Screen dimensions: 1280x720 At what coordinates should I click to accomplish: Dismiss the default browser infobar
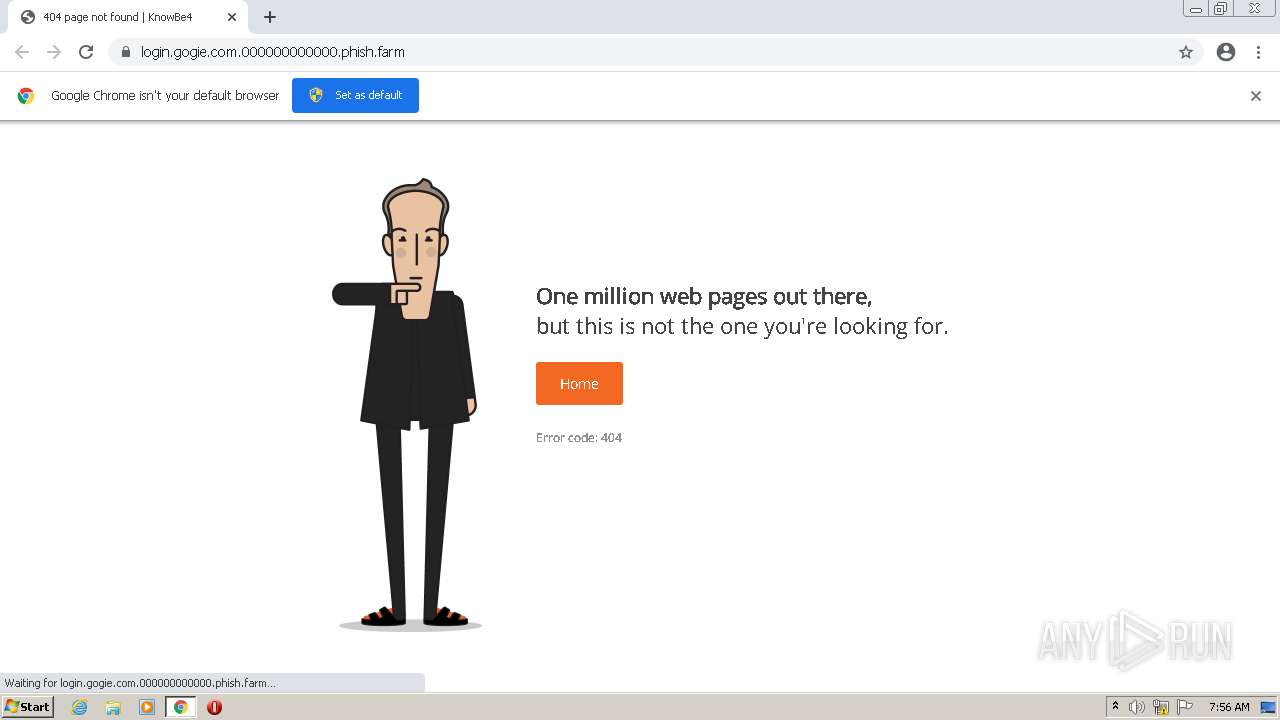(x=1256, y=96)
